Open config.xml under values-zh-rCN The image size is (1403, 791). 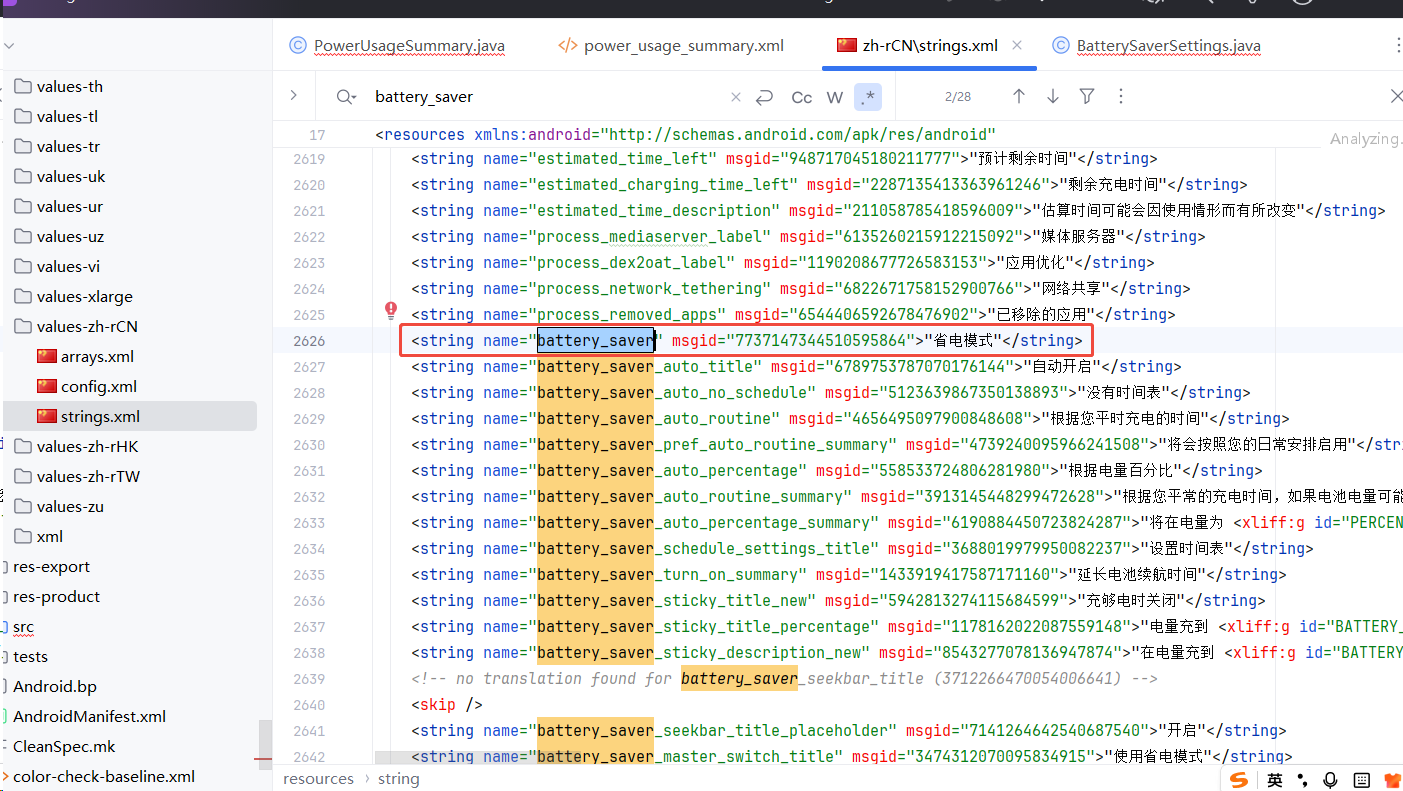pos(88,387)
